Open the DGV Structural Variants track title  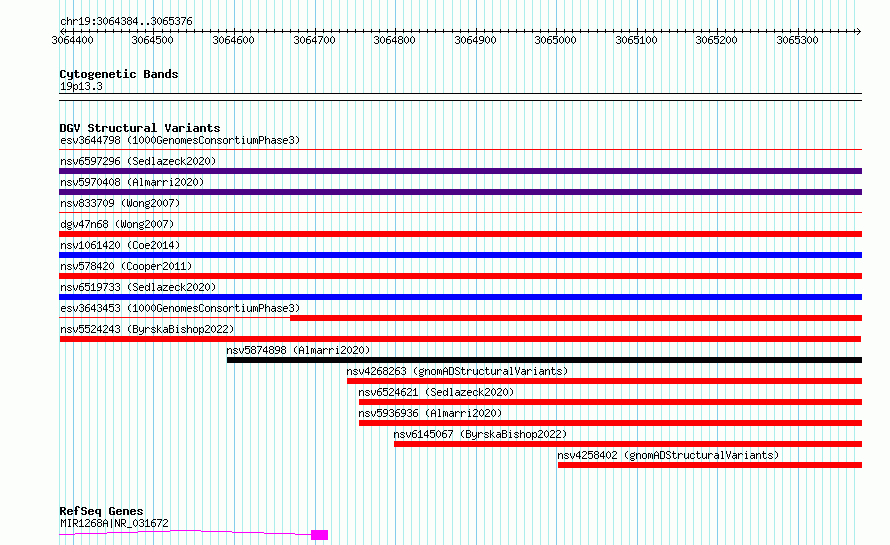click(x=140, y=128)
